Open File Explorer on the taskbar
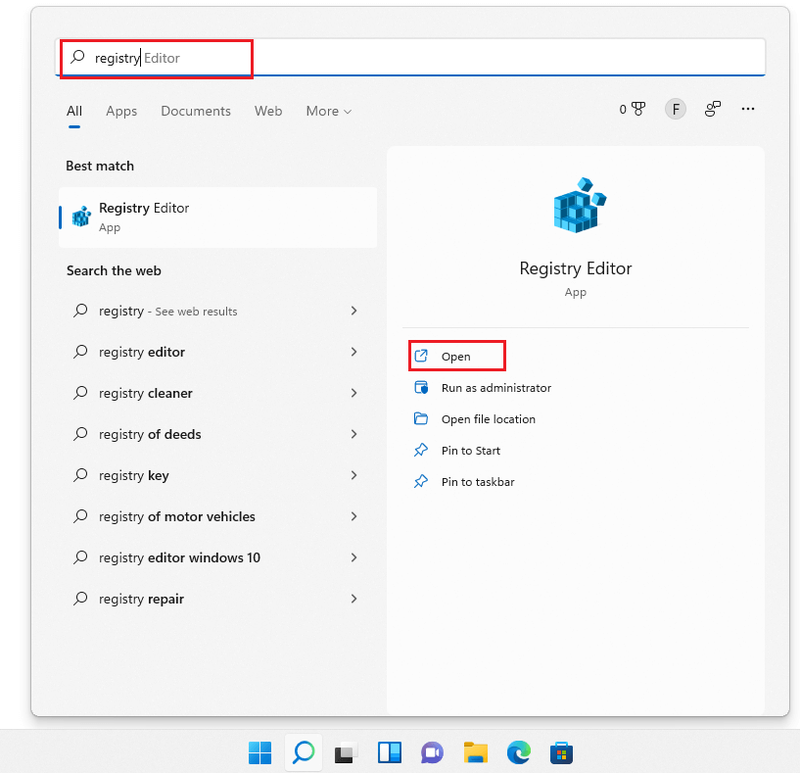The height and width of the screenshot is (773, 800). (476, 753)
